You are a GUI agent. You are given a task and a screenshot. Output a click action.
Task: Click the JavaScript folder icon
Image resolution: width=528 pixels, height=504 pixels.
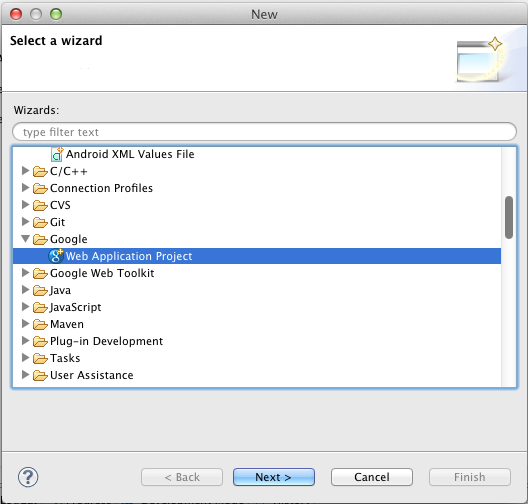click(40, 307)
